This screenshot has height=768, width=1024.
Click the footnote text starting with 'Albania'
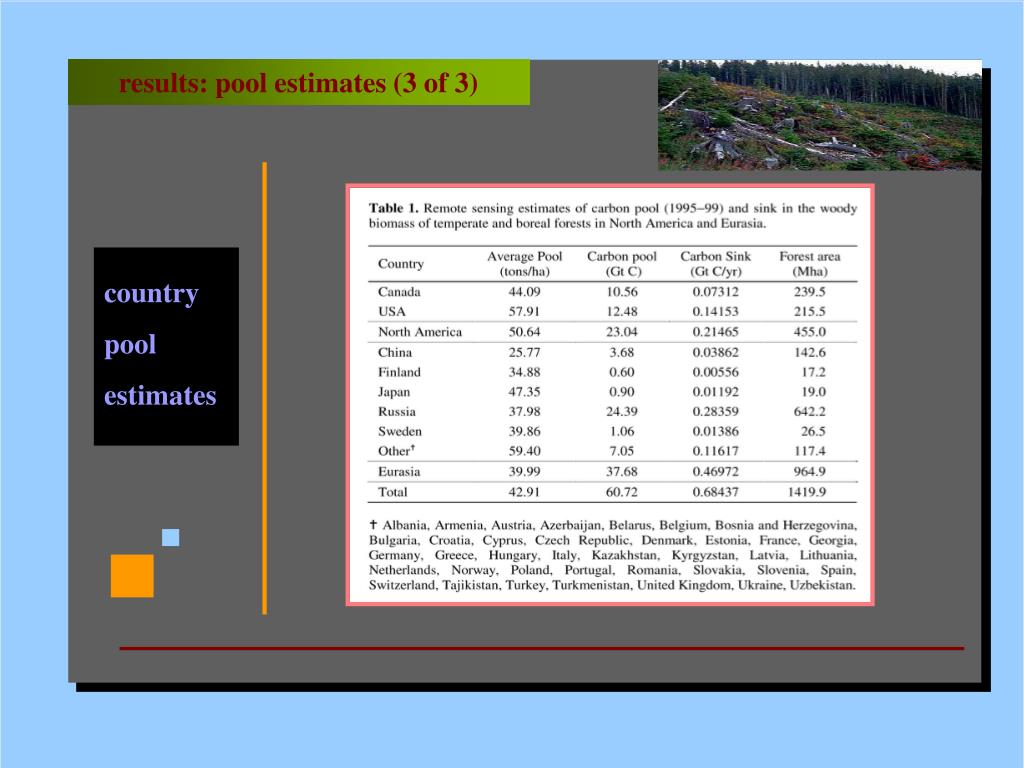(x=612, y=555)
